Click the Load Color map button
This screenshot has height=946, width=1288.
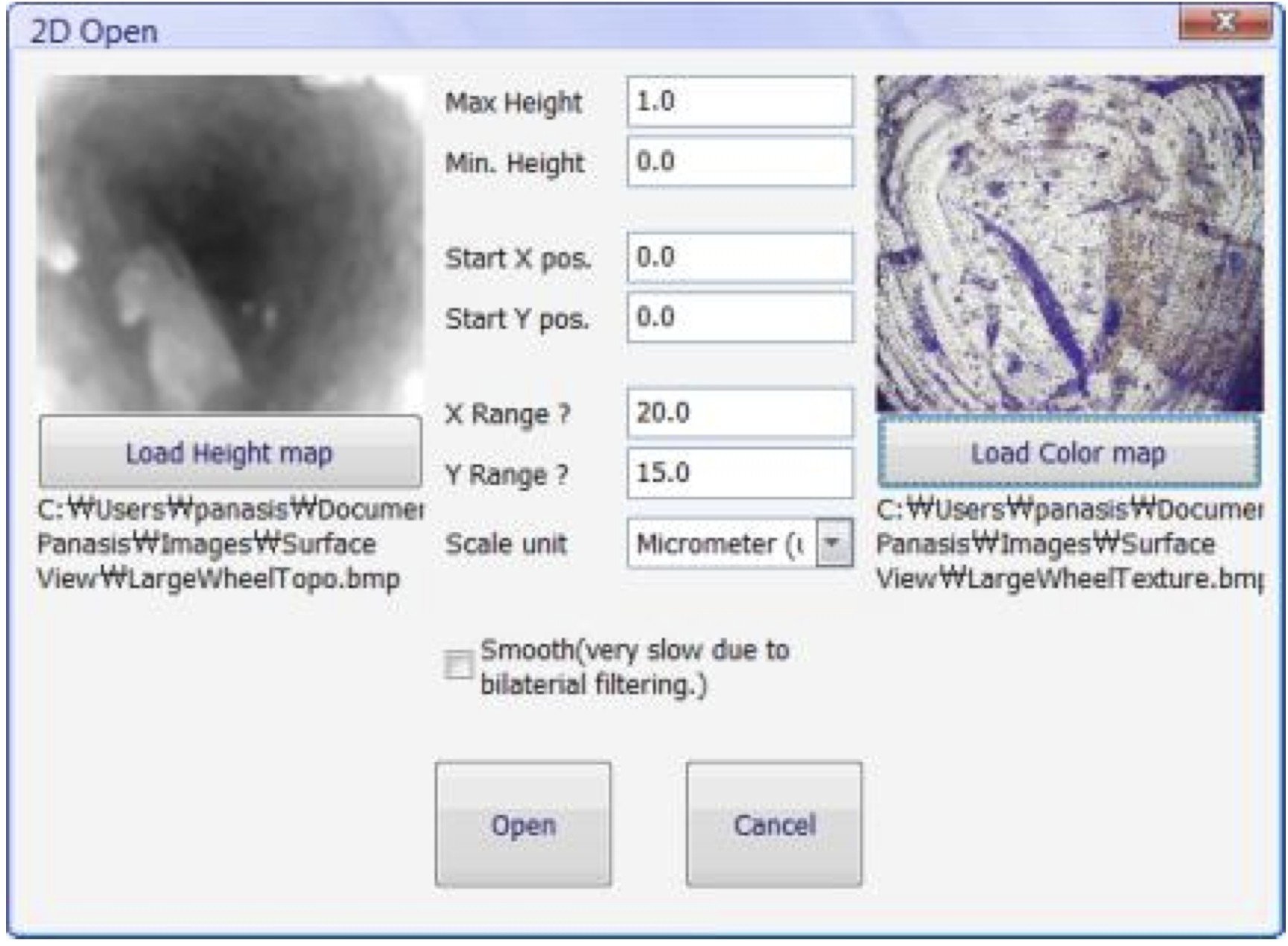pyautogui.click(x=1069, y=452)
